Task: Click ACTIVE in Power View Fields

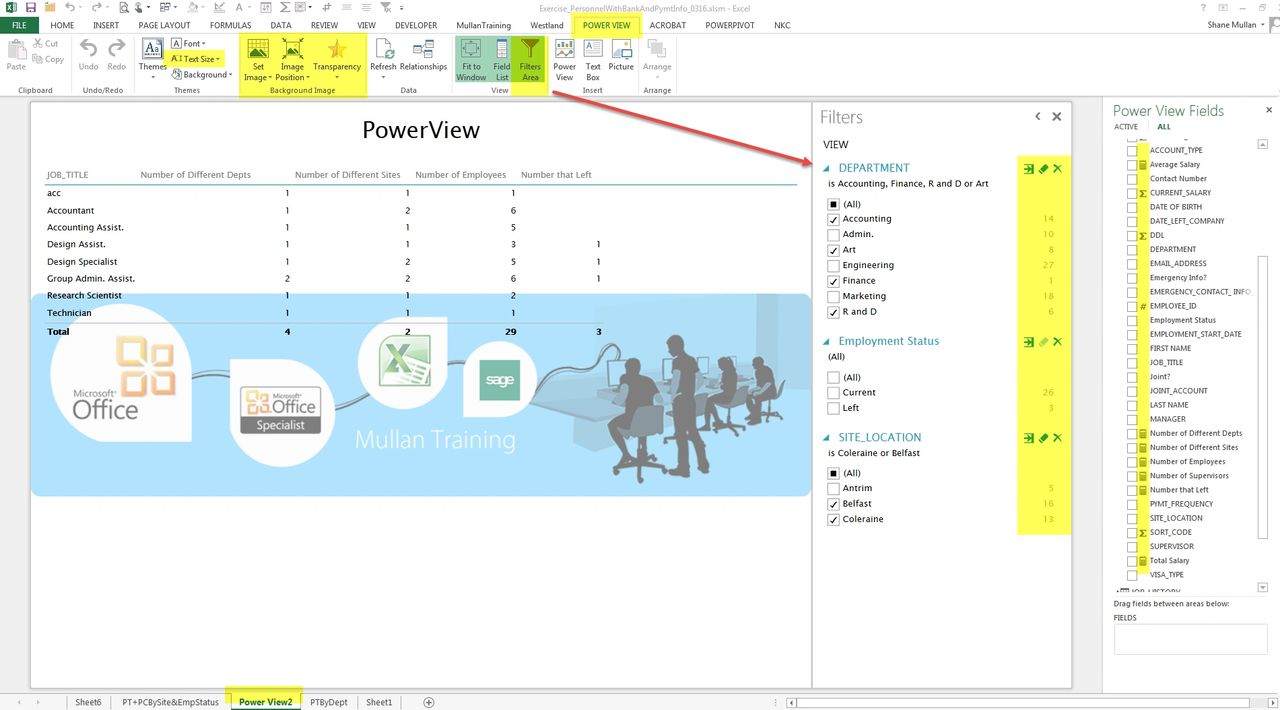Action: pos(1125,127)
